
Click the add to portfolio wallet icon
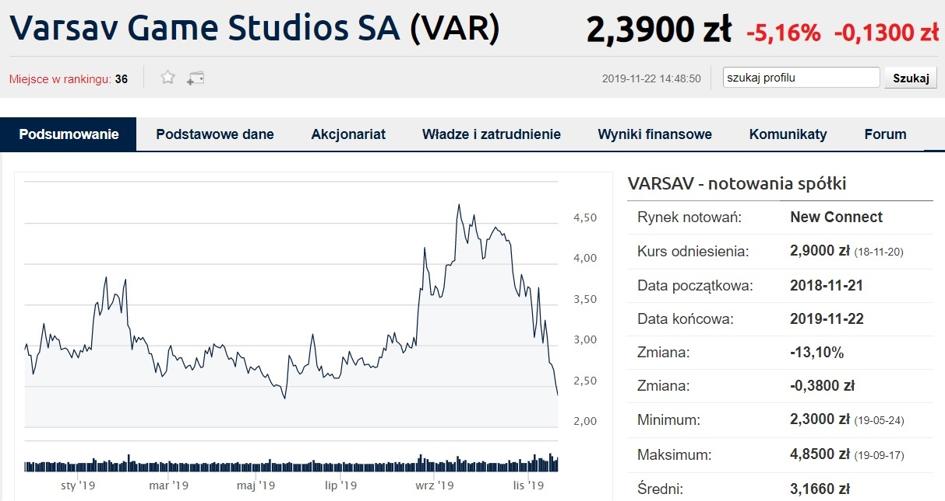(195, 78)
